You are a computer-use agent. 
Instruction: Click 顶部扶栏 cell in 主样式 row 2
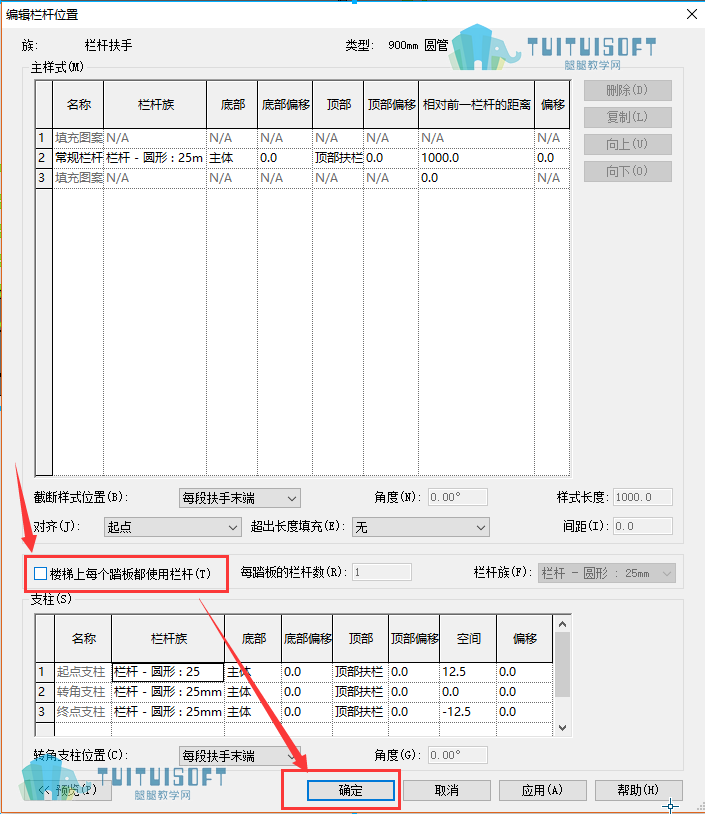(338, 158)
